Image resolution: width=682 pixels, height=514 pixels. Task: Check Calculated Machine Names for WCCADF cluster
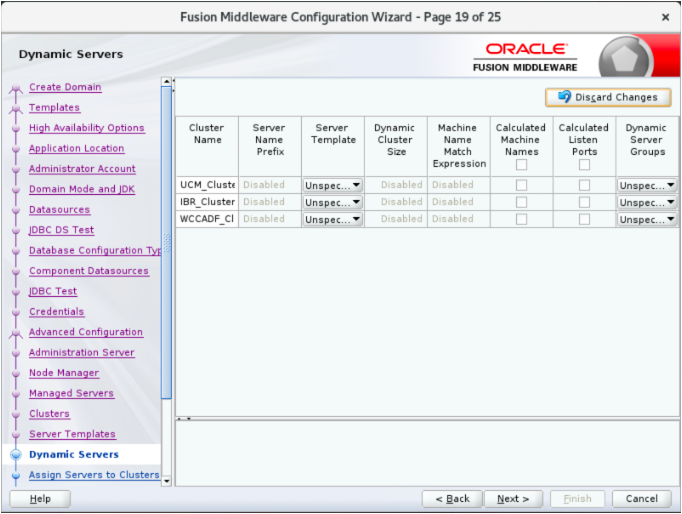click(521, 219)
